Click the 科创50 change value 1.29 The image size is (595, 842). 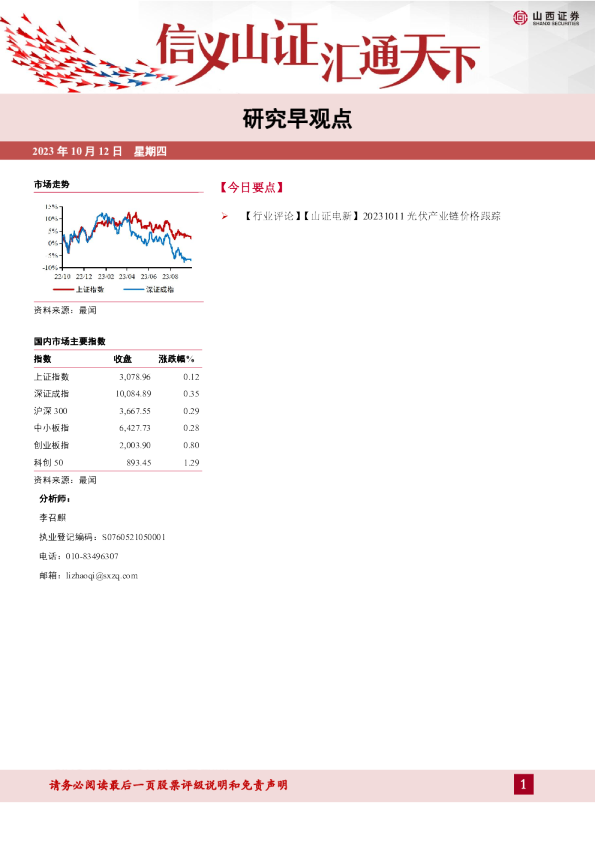pyautogui.click(x=191, y=462)
